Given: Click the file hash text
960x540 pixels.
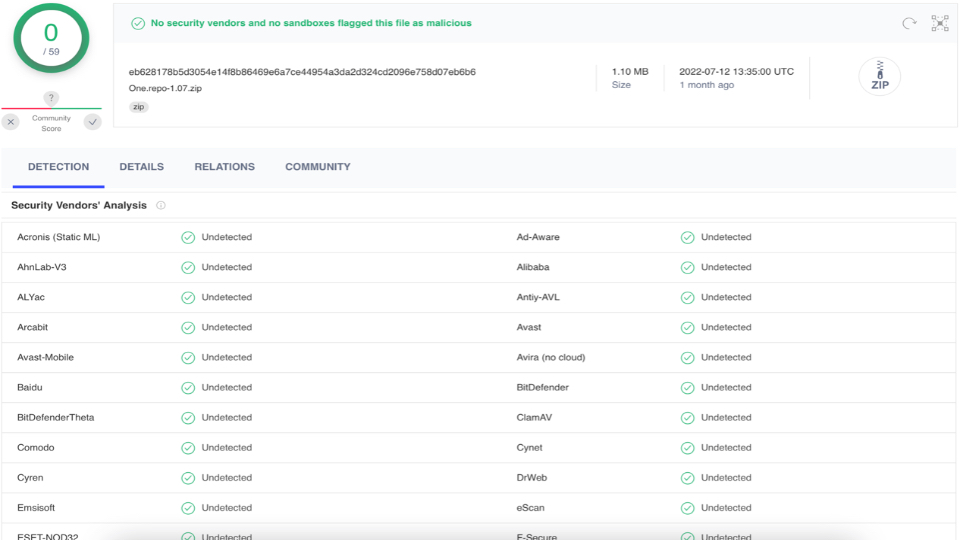Looking at the screenshot, I should [x=302, y=72].
